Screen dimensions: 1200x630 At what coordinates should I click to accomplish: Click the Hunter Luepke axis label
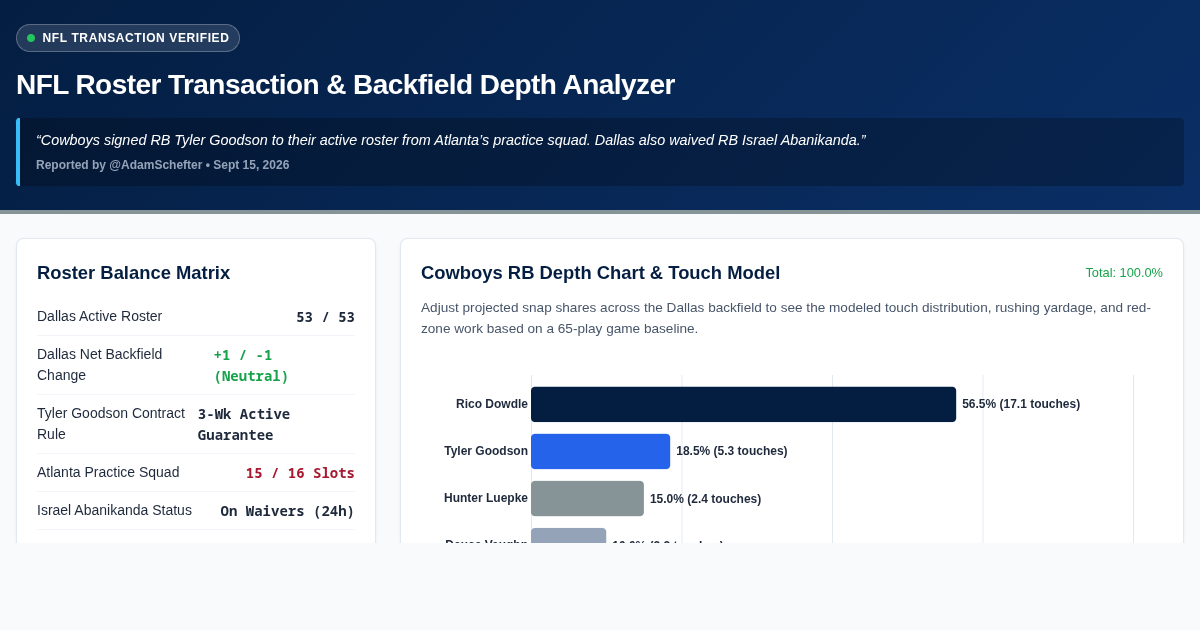tap(486, 498)
